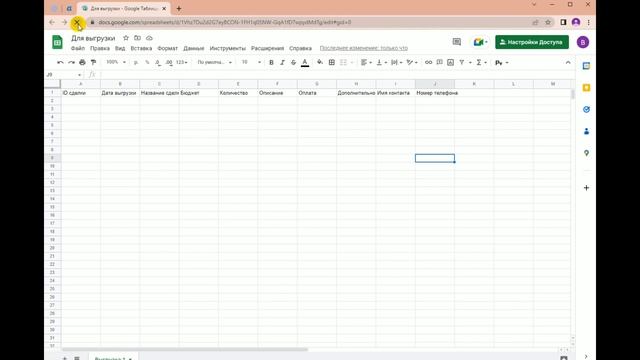Open input tools language dropdown

[x=501, y=62]
